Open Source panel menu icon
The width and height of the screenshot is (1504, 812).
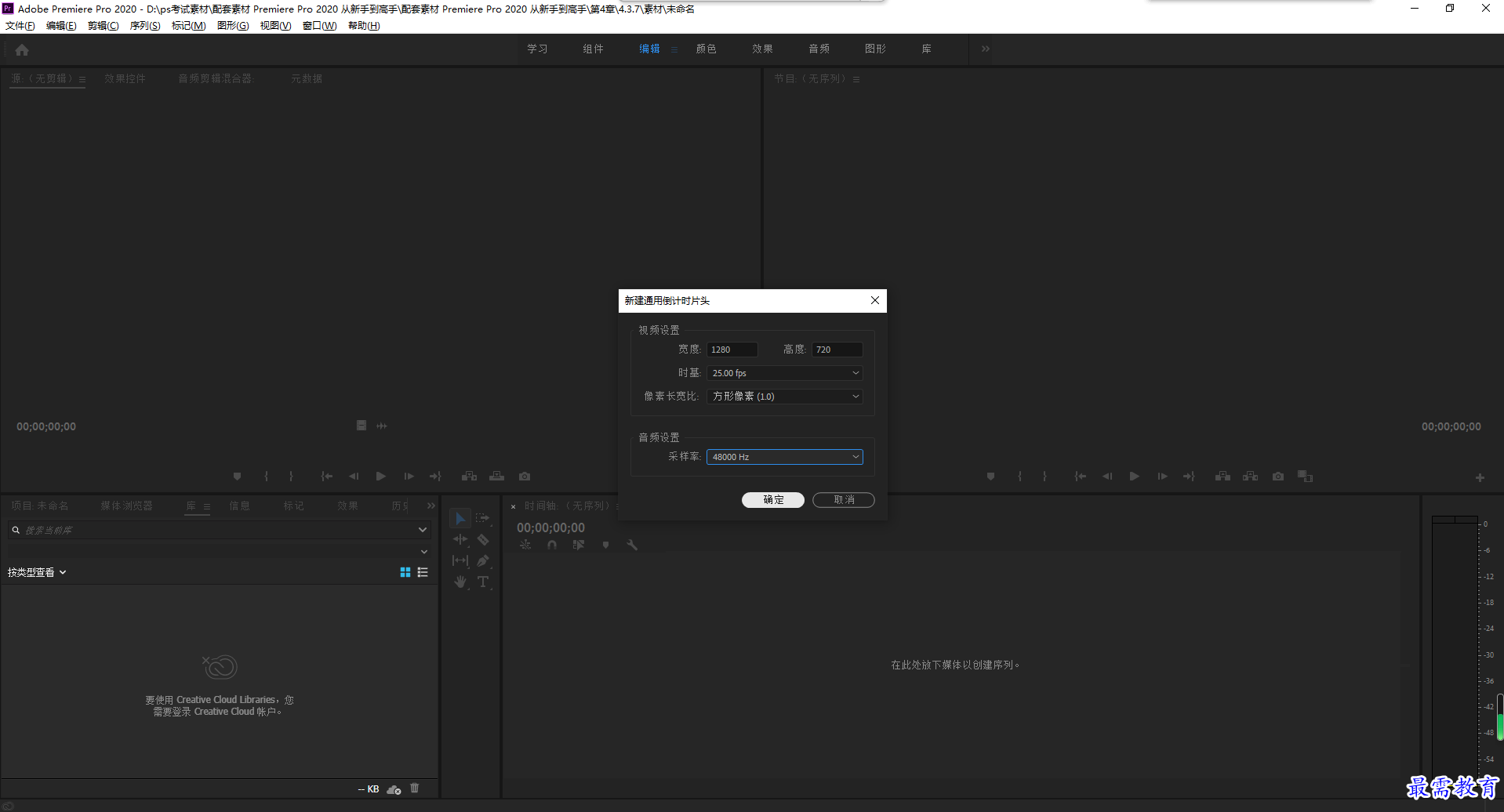82,79
